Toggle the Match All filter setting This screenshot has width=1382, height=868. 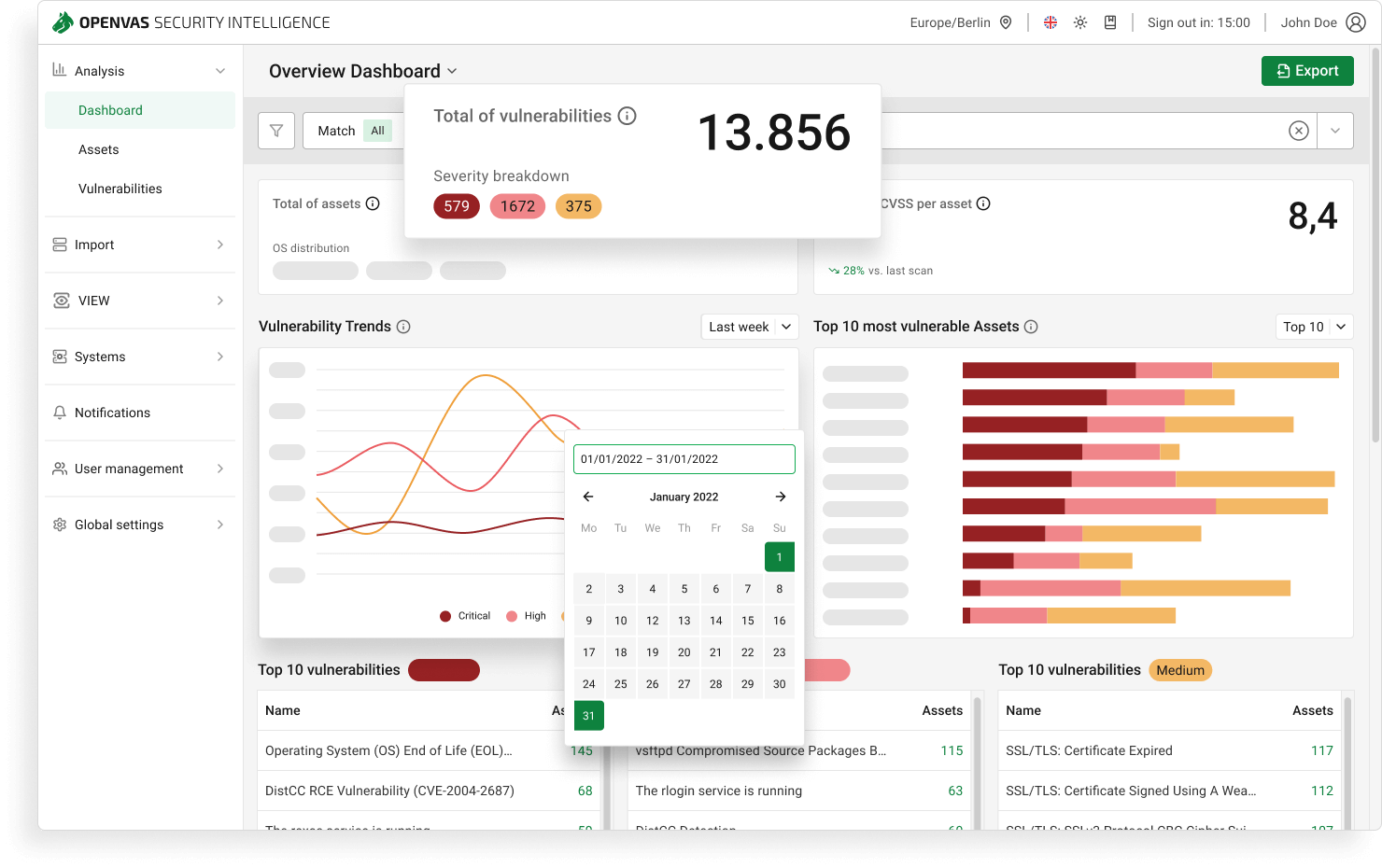(377, 131)
